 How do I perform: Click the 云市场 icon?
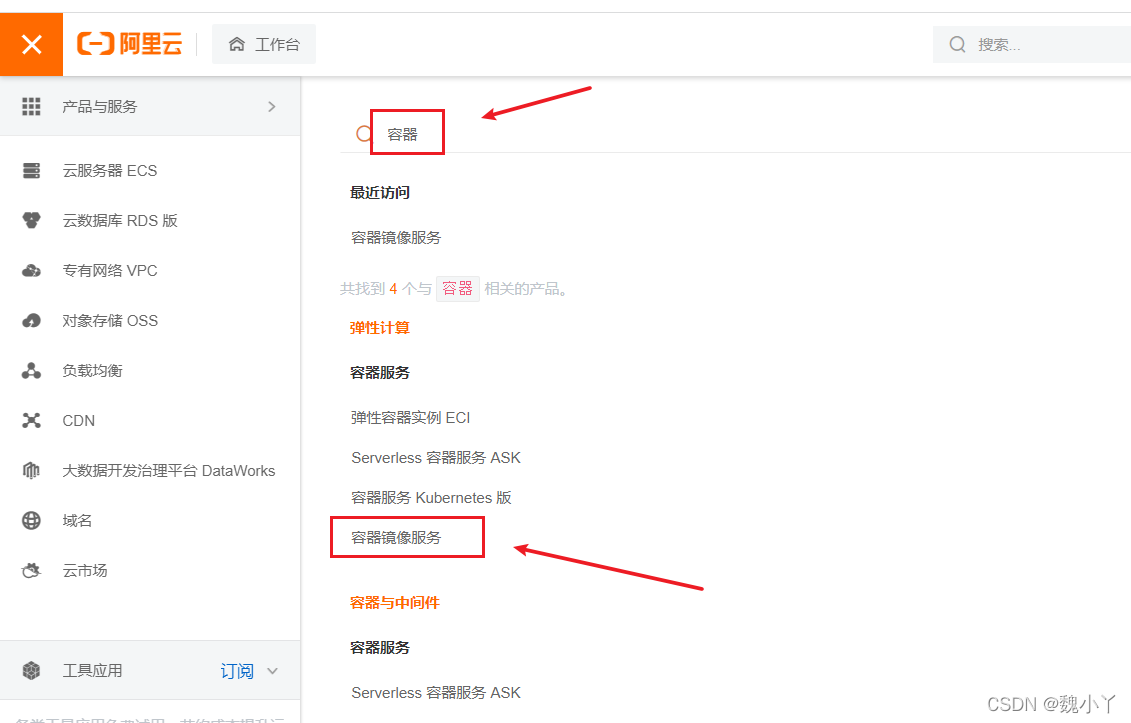click(31, 570)
